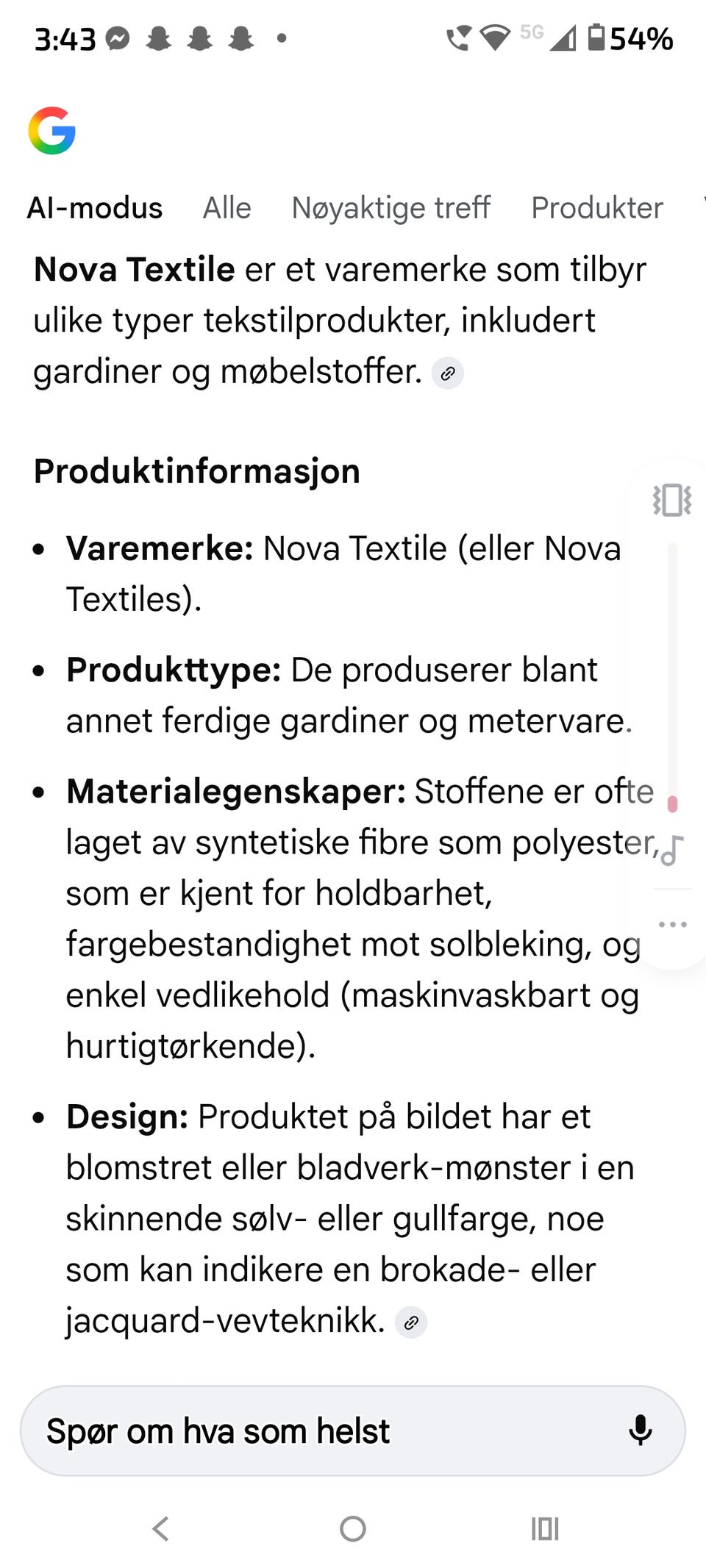Switch to the AI-modus tab
Screen dimensions: 706x1568
[95, 208]
